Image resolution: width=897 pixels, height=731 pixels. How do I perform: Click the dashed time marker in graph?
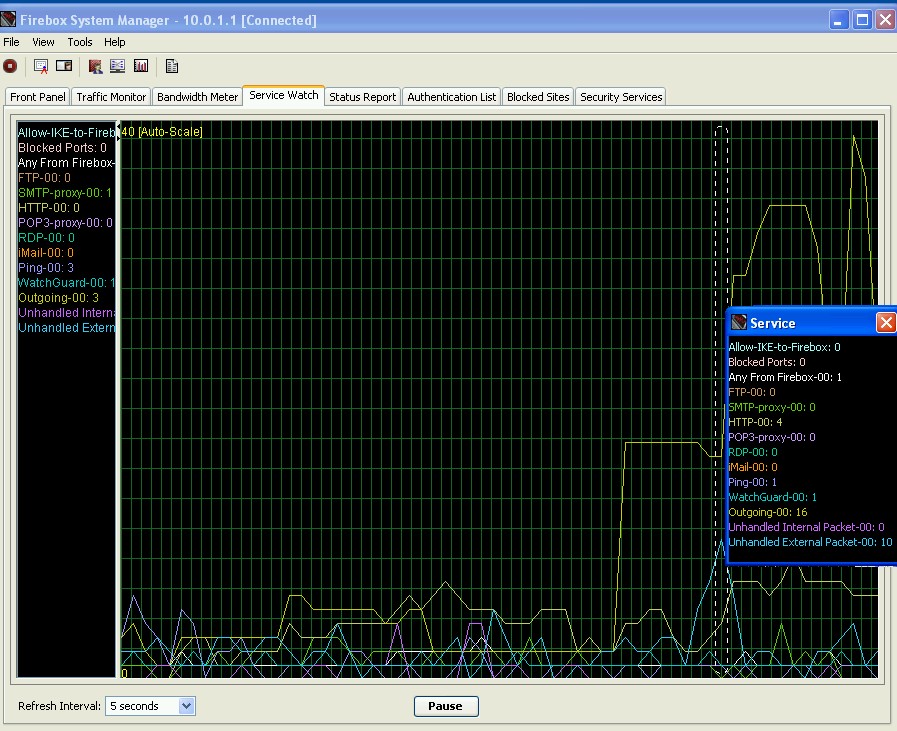coord(721,400)
